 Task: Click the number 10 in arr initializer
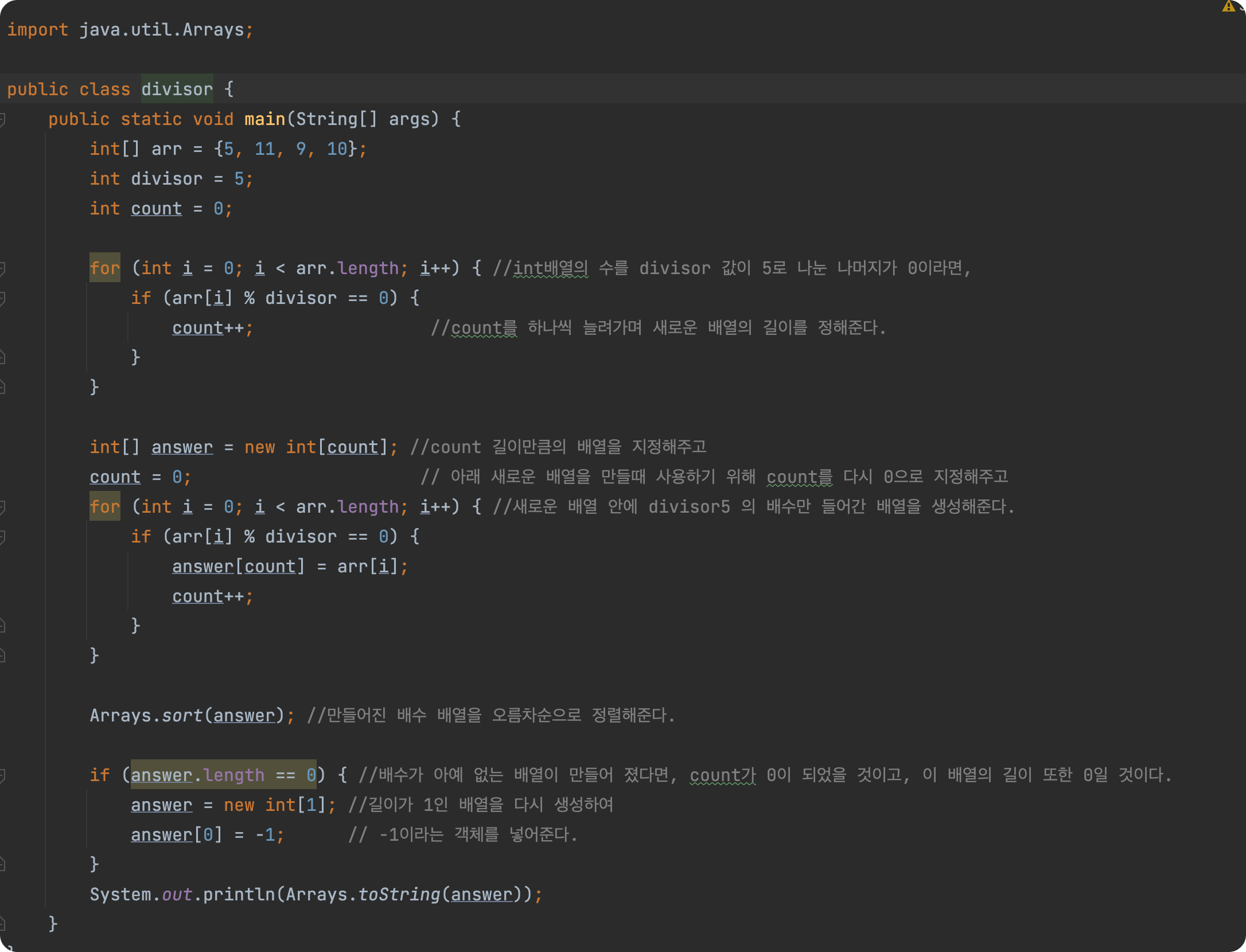[x=337, y=149]
